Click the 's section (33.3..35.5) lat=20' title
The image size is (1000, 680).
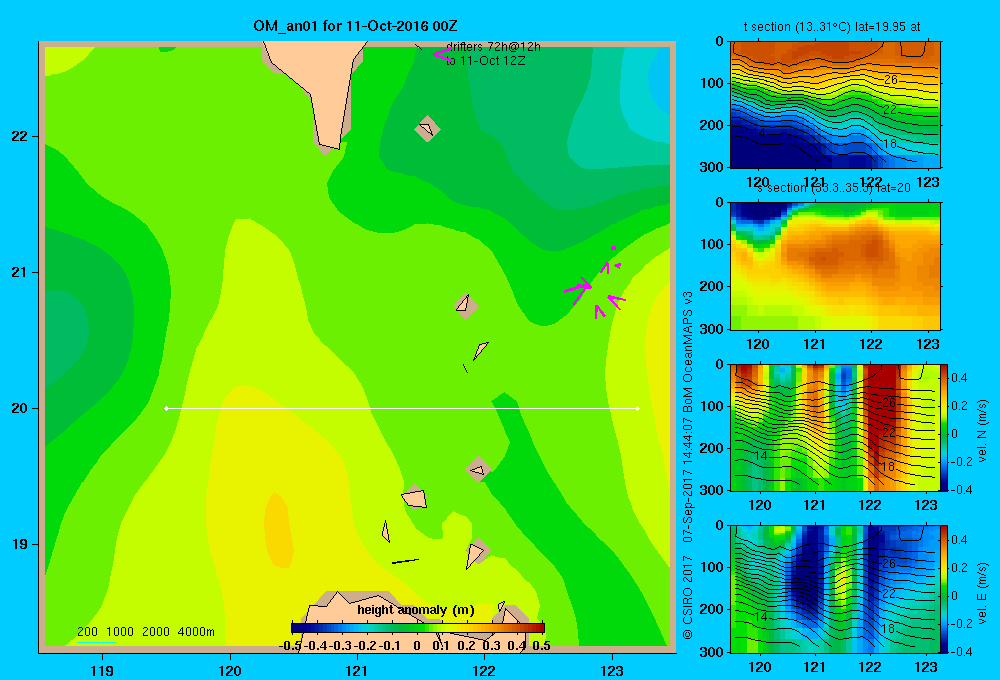[833, 188]
